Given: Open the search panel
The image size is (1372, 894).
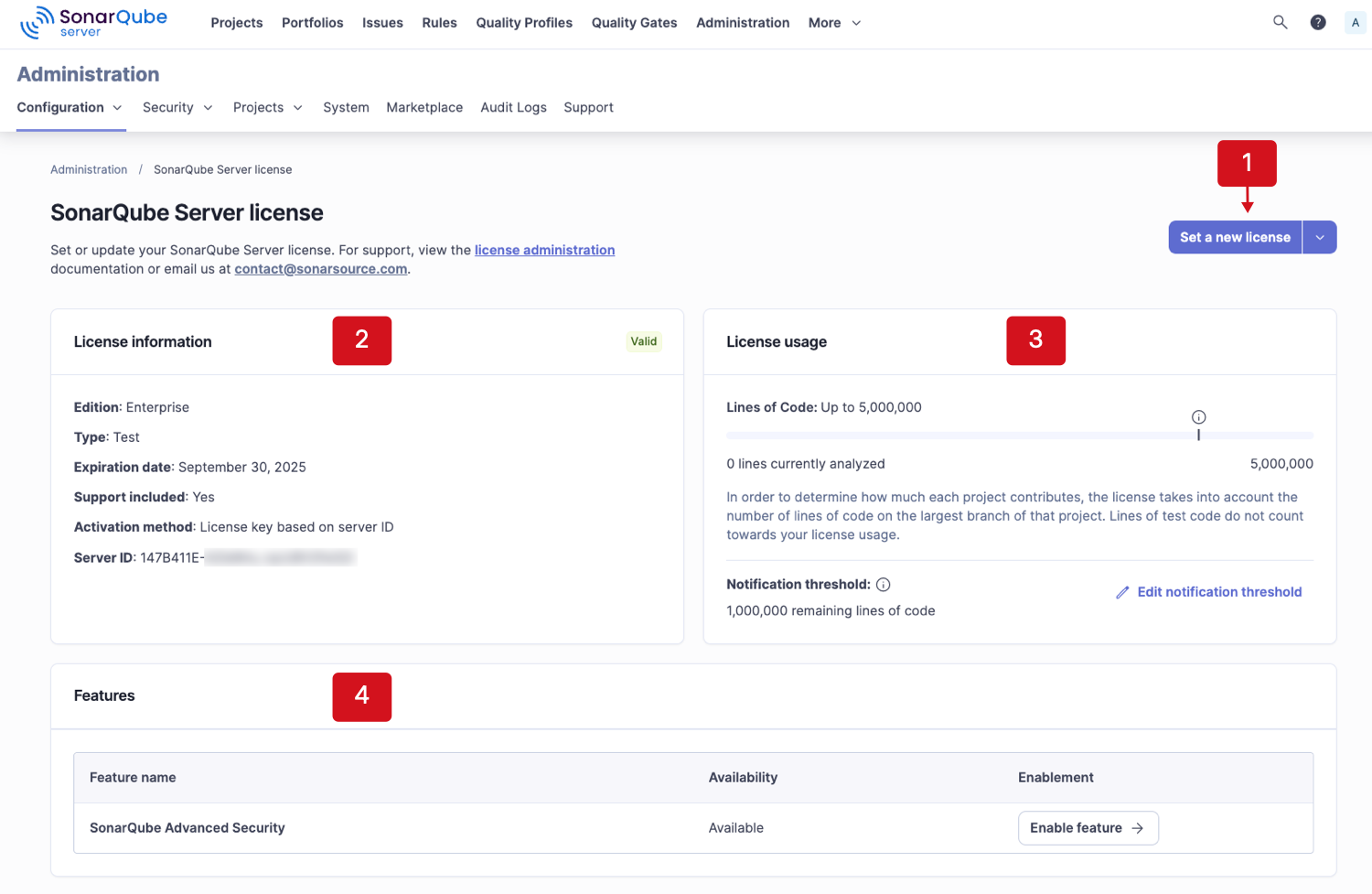Looking at the screenshot, I should 1280,22.
